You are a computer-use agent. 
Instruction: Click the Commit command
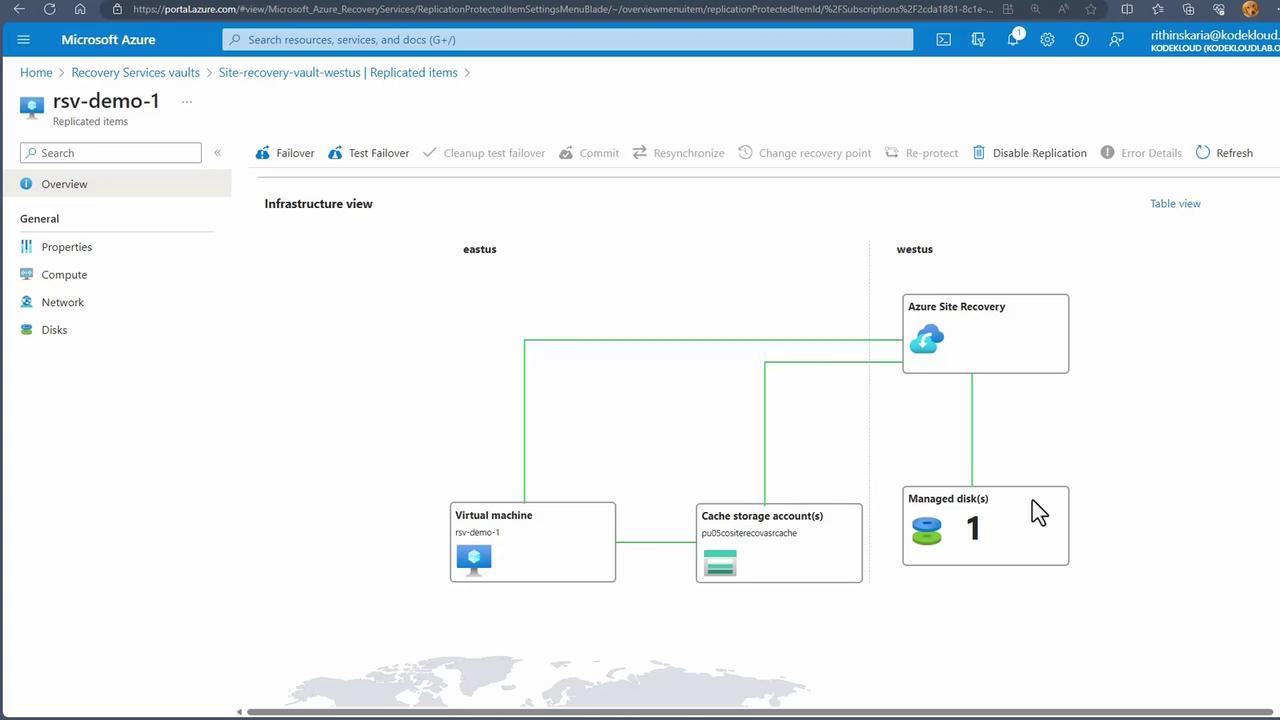589,153
